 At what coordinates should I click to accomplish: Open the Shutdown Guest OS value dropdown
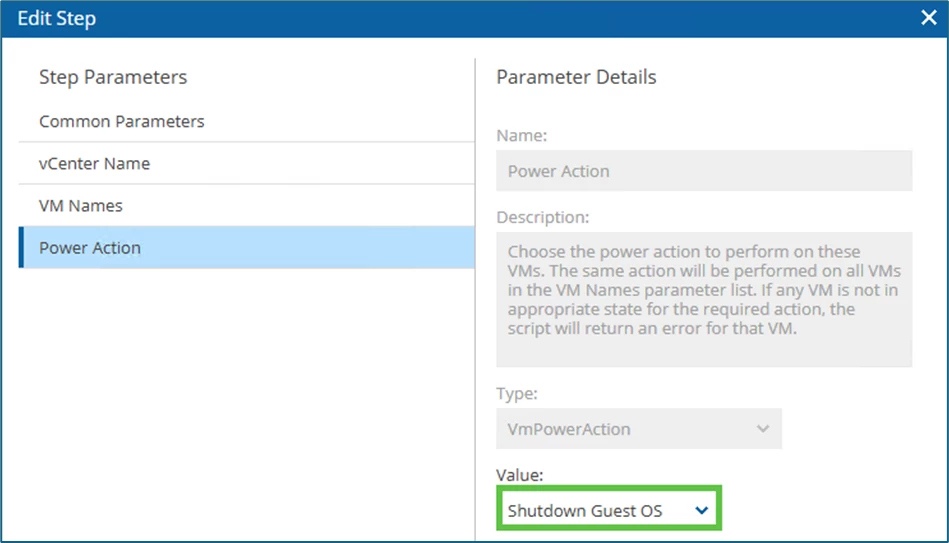pos(608,510)
